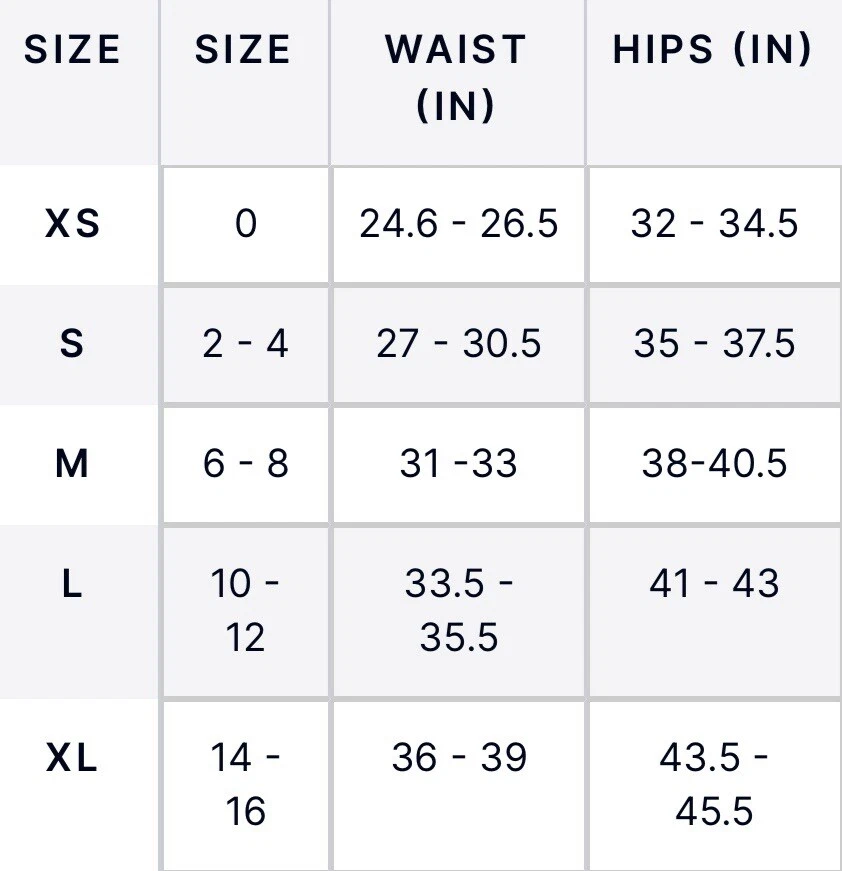Select the XL size row label

pos(72,759)
